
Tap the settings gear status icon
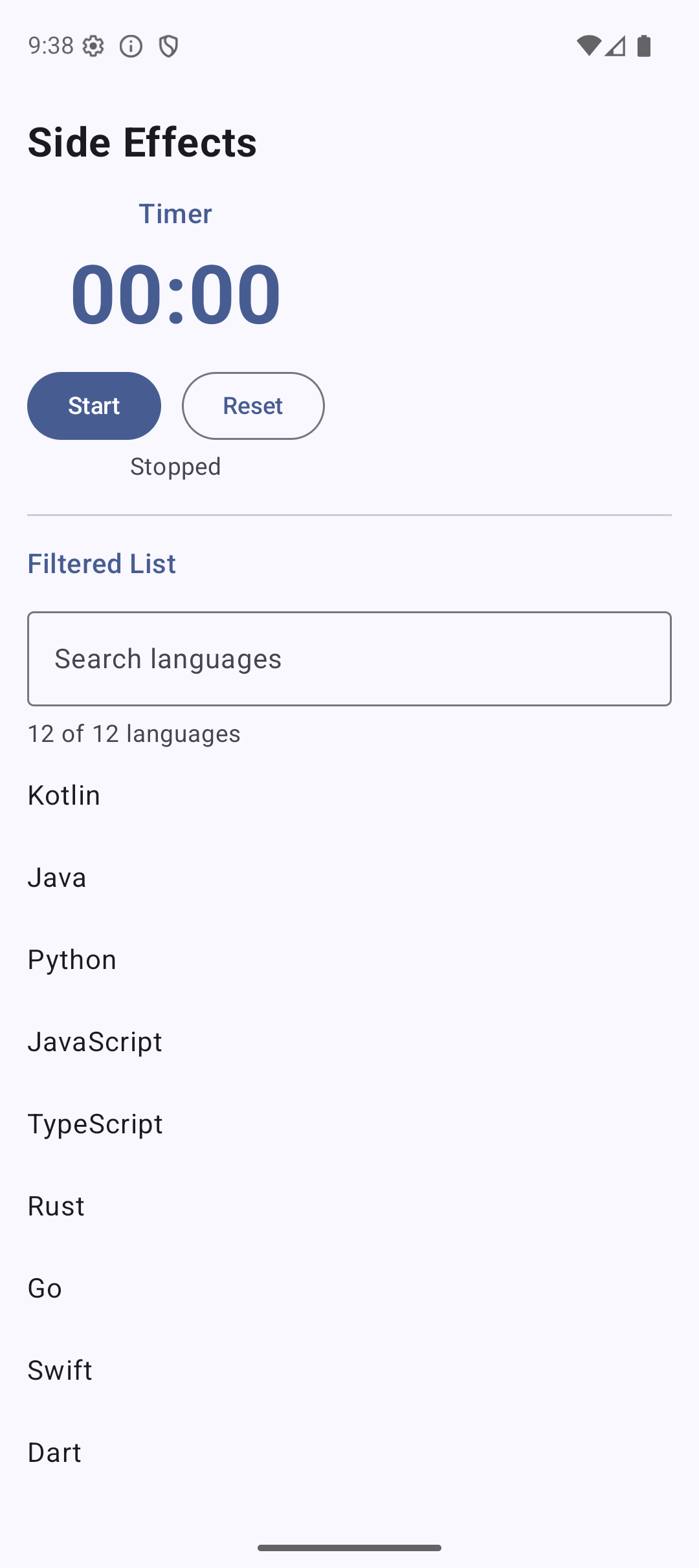(x=93, y=46)
